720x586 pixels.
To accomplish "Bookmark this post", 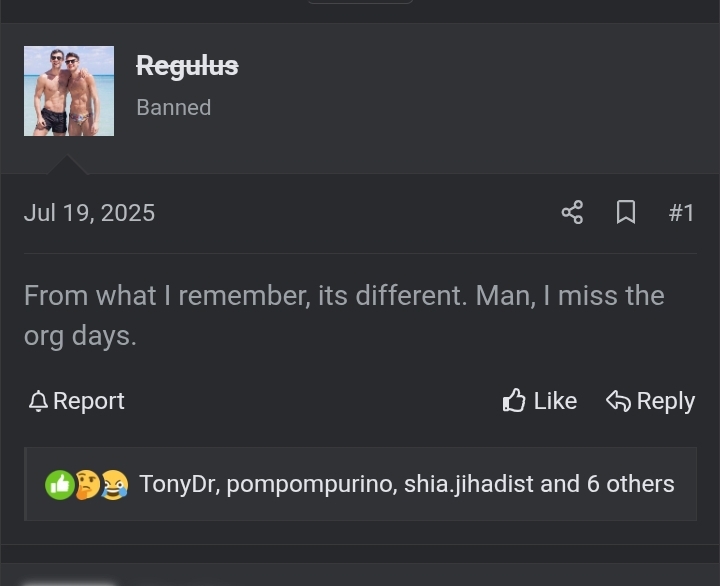I will [626, 213].
